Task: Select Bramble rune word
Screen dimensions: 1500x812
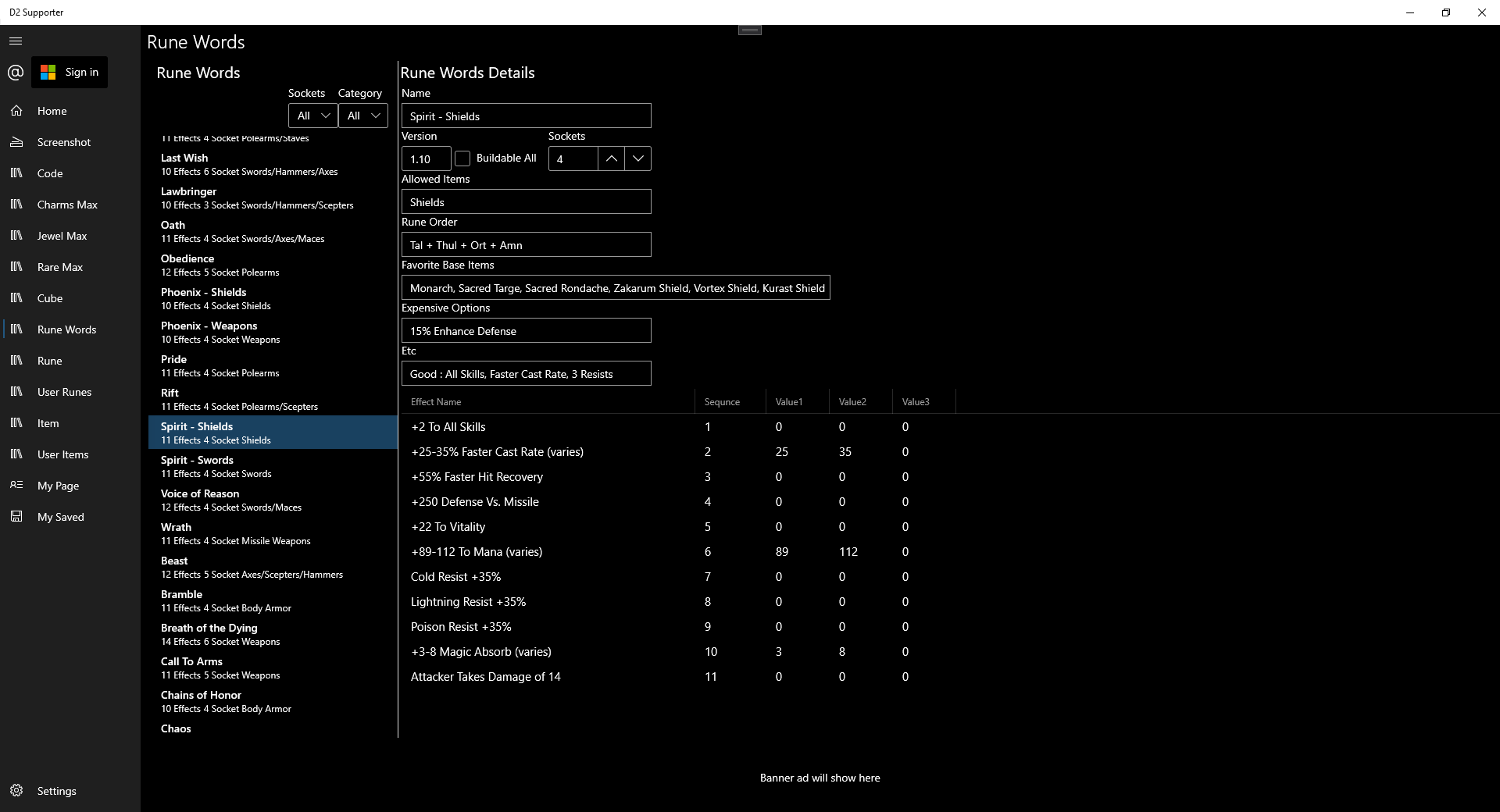Action: click(x=273, y=600)
